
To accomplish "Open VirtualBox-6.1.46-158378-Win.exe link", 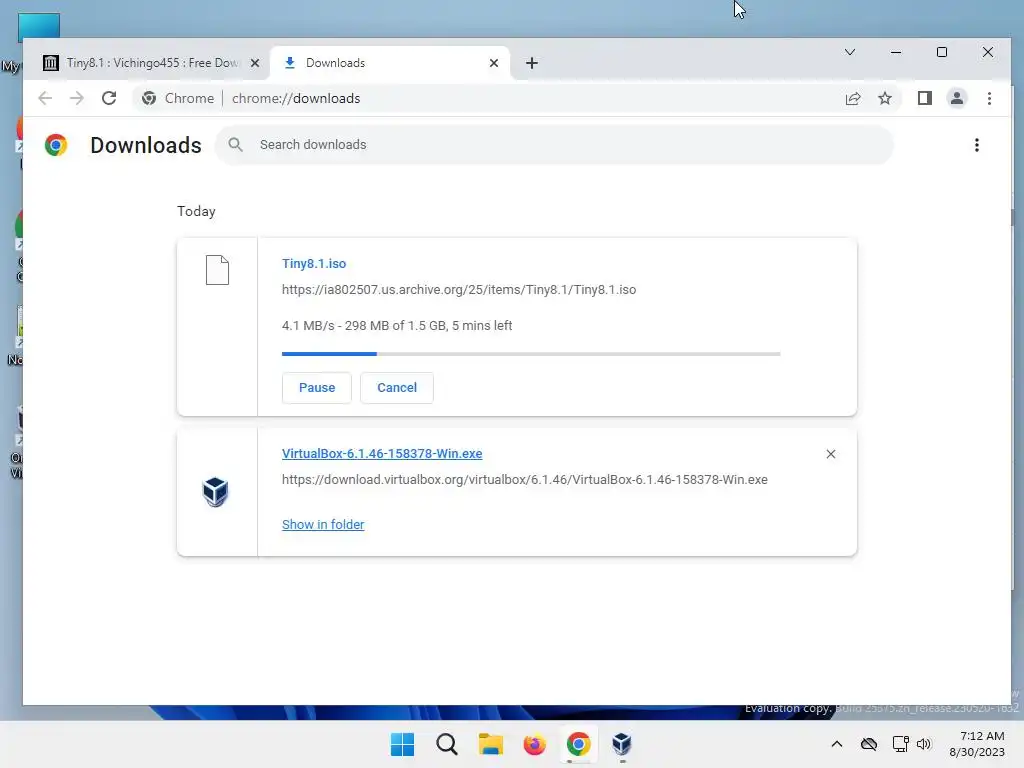I will [382, 454].
